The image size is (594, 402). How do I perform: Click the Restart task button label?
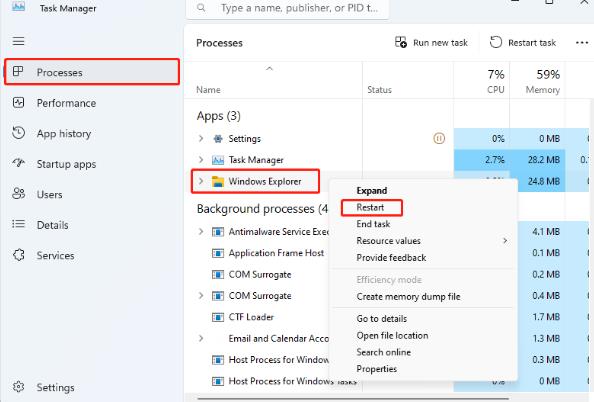tap(532, 43)
